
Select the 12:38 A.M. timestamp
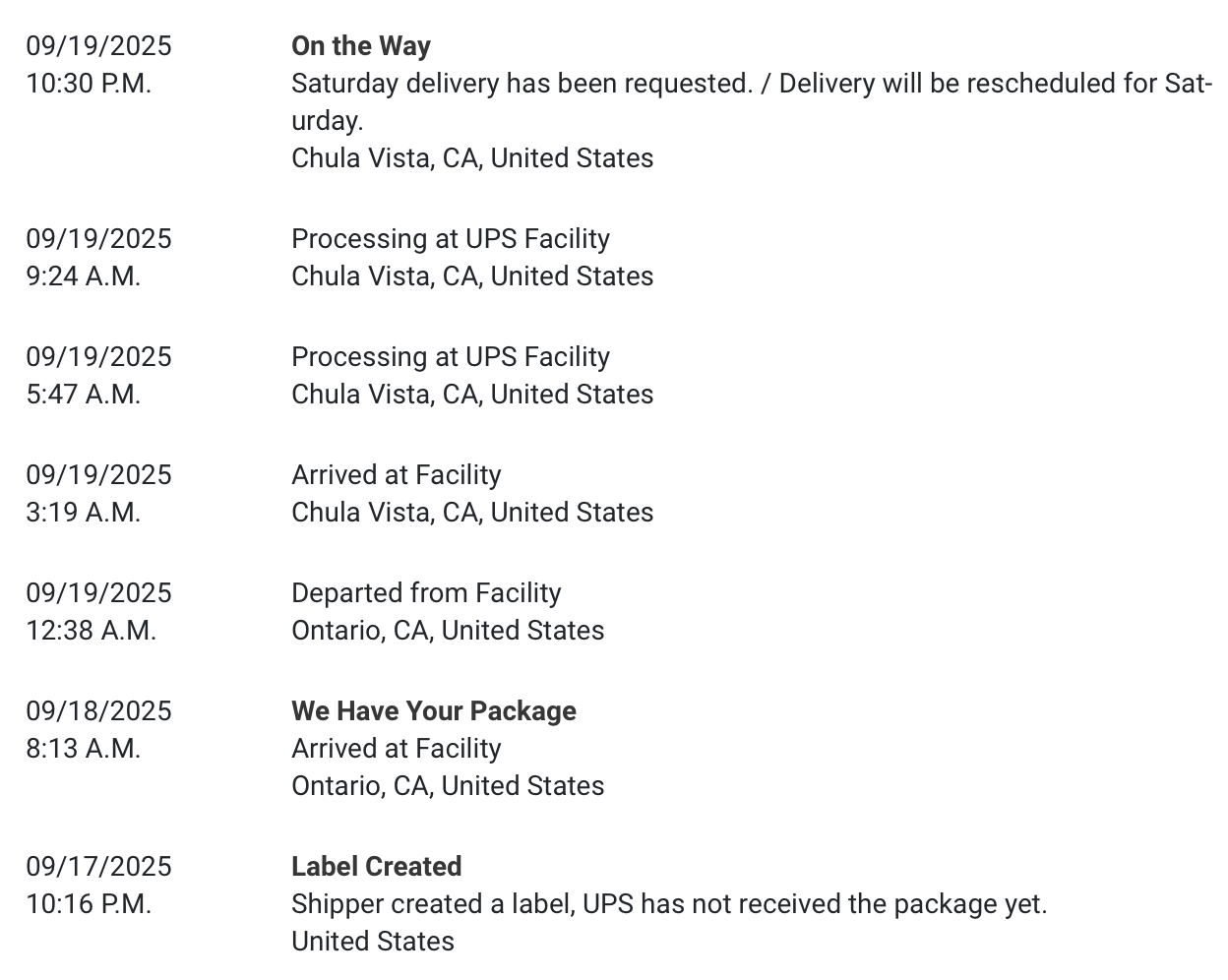pyautogui.click(x=92, y=631)
